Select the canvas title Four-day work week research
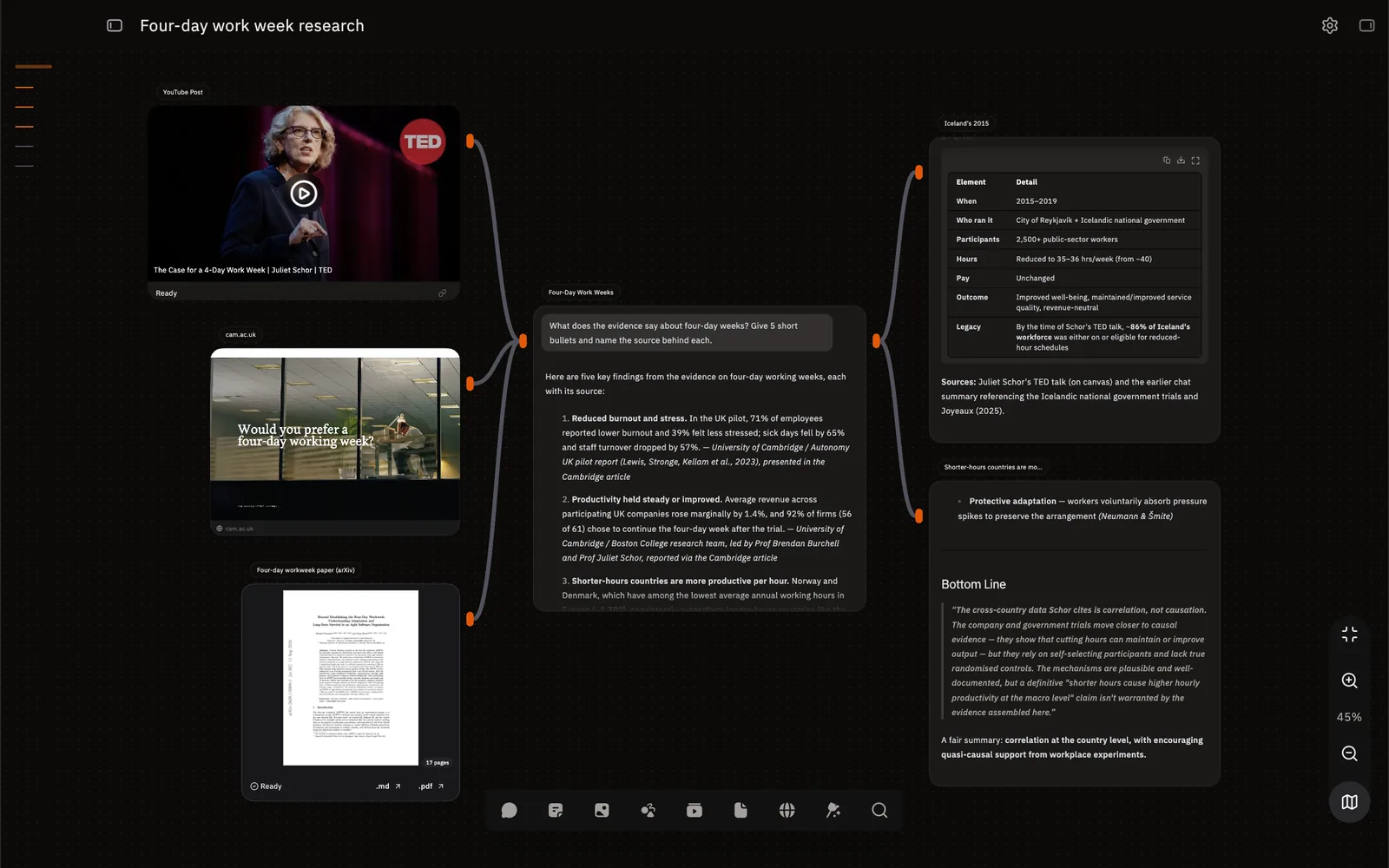The width and height of the screenshot is (1389, 868). pyautogui.click(x=252, y=26)
